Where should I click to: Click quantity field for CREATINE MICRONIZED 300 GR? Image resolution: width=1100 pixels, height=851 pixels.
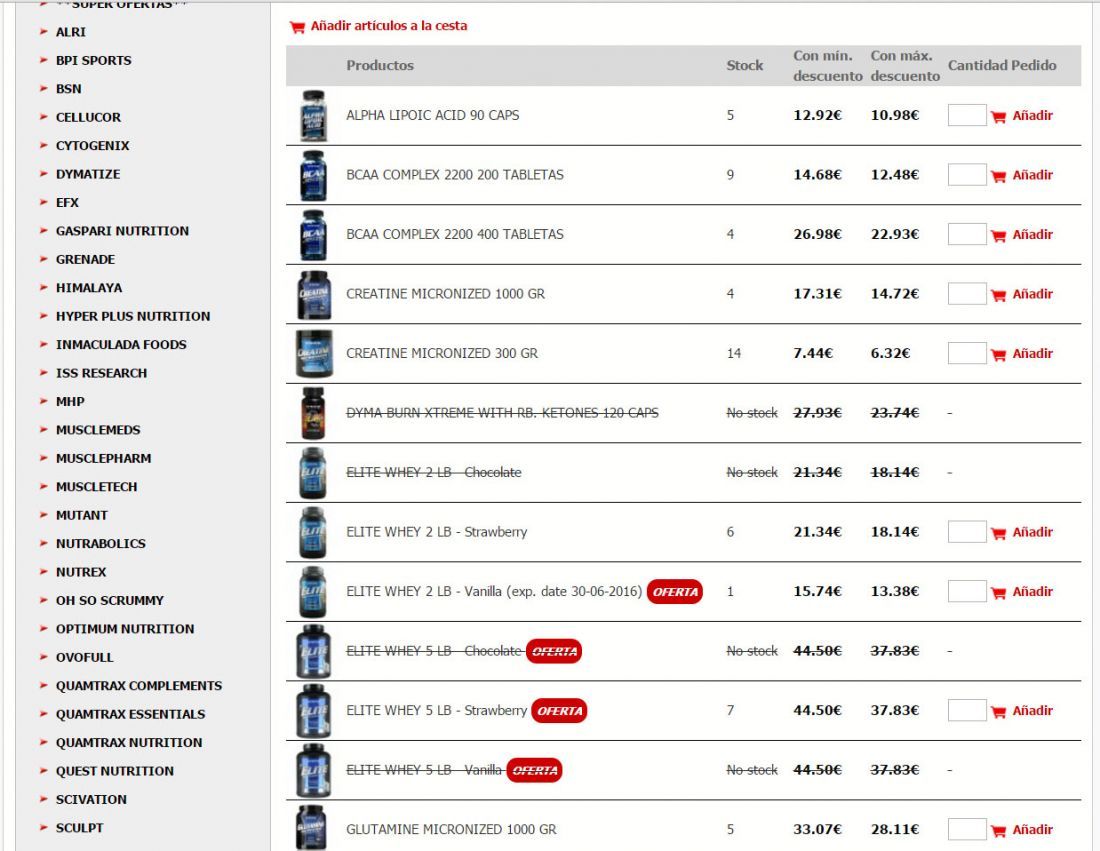(967, 353)
